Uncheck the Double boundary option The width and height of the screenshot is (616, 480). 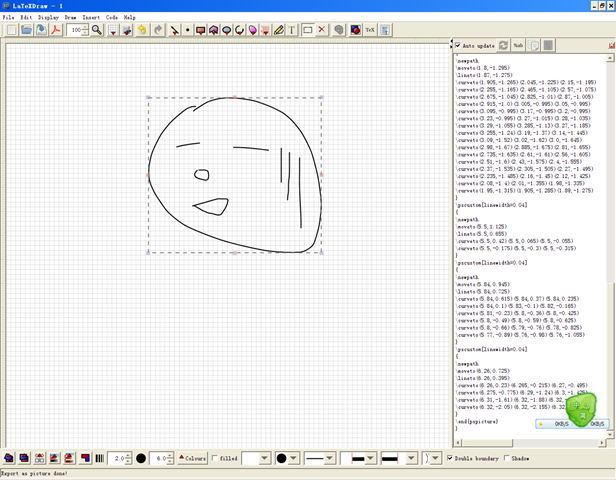tap(449, 458)
